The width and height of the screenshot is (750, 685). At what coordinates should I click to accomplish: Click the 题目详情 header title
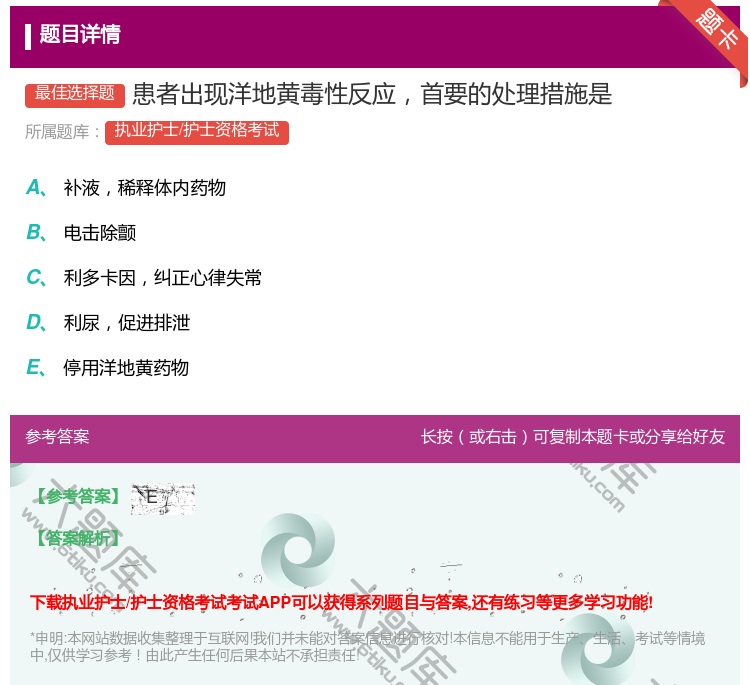[79, 34]
